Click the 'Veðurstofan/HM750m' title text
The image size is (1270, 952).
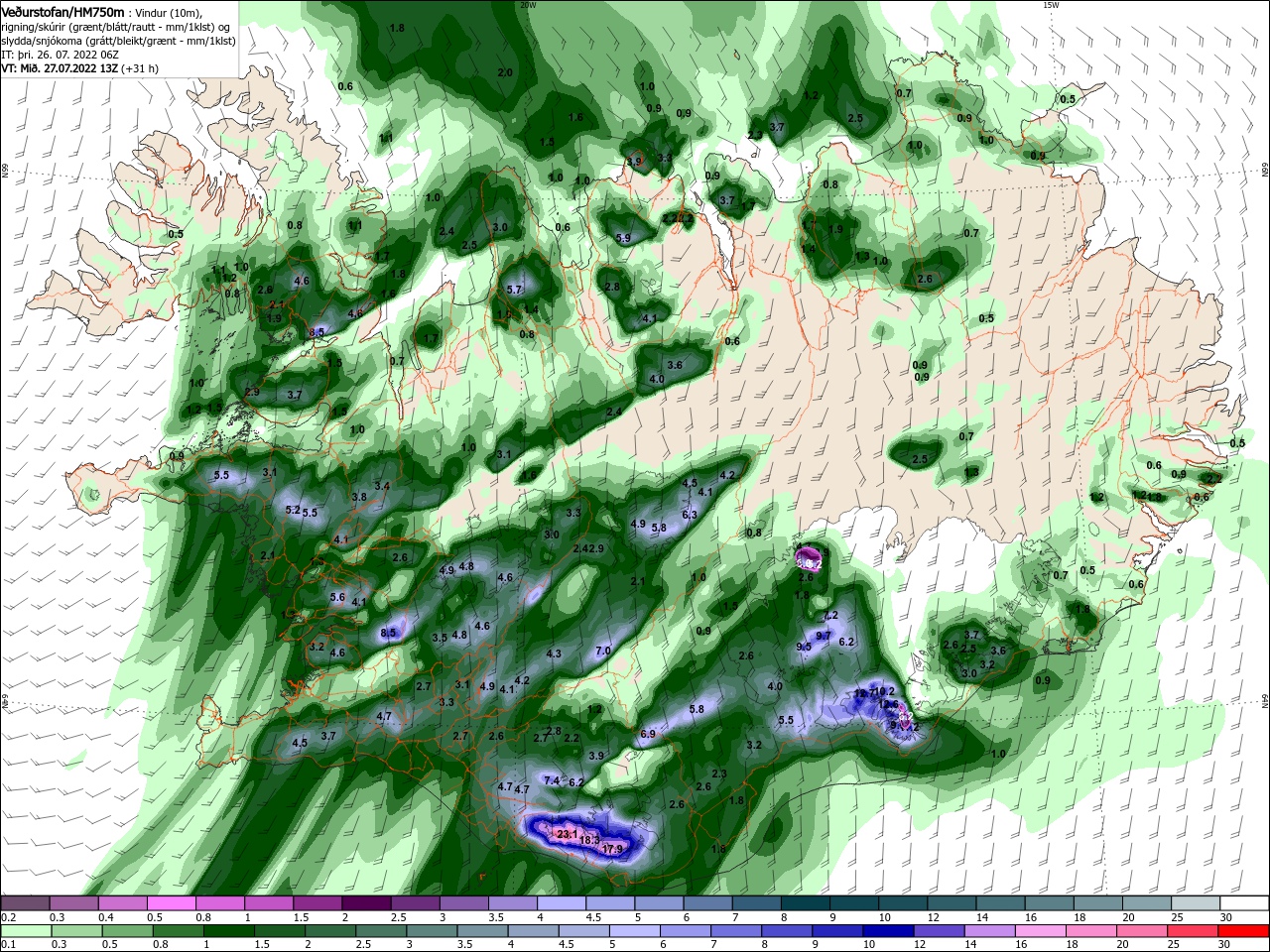coord(63,11)
